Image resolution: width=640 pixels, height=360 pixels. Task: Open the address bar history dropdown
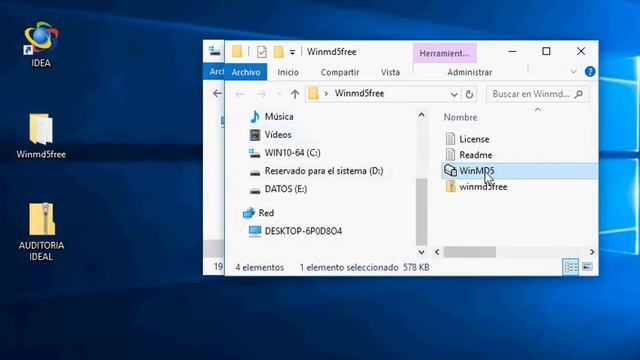[x=454, y=95]
